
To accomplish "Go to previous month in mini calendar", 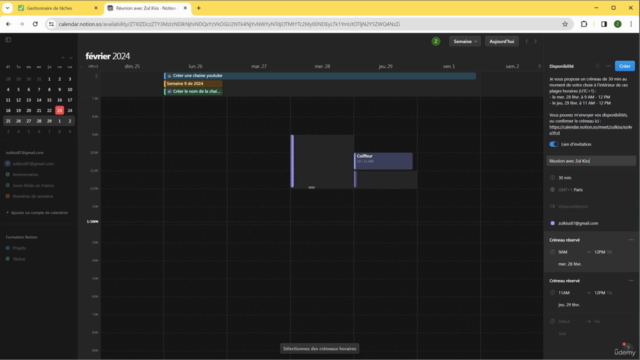I will pos(63,58).
